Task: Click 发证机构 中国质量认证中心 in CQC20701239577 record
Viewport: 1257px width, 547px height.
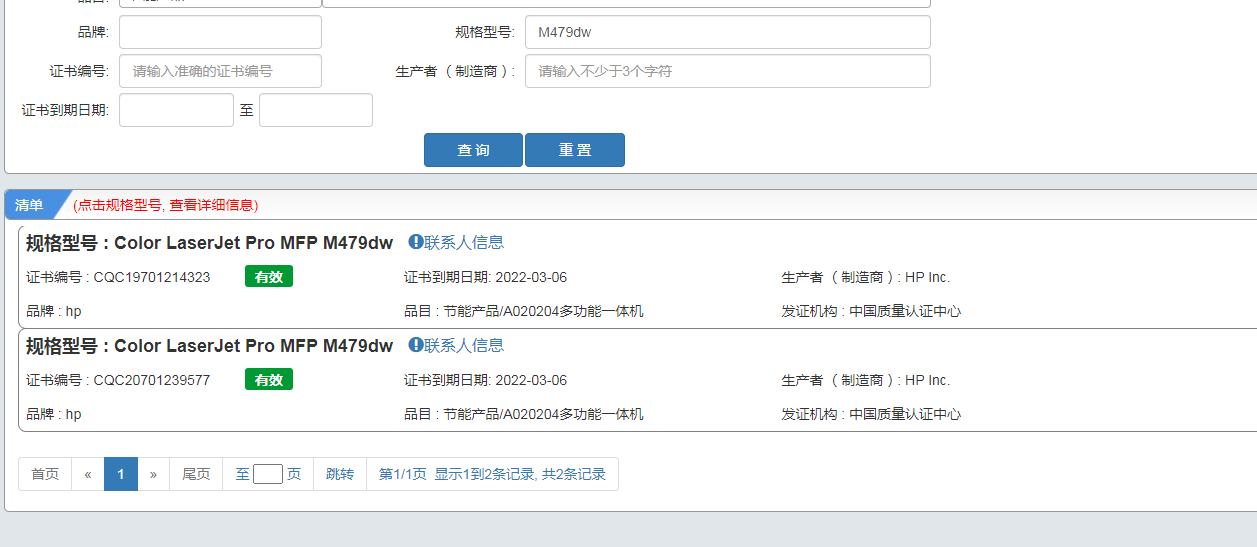Action: tap(872, 414)
